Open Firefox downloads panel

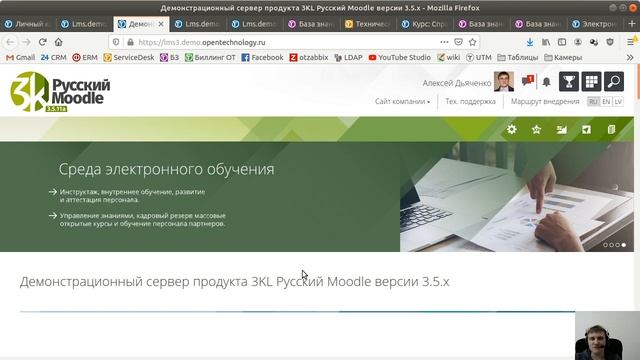click(530, 42)
